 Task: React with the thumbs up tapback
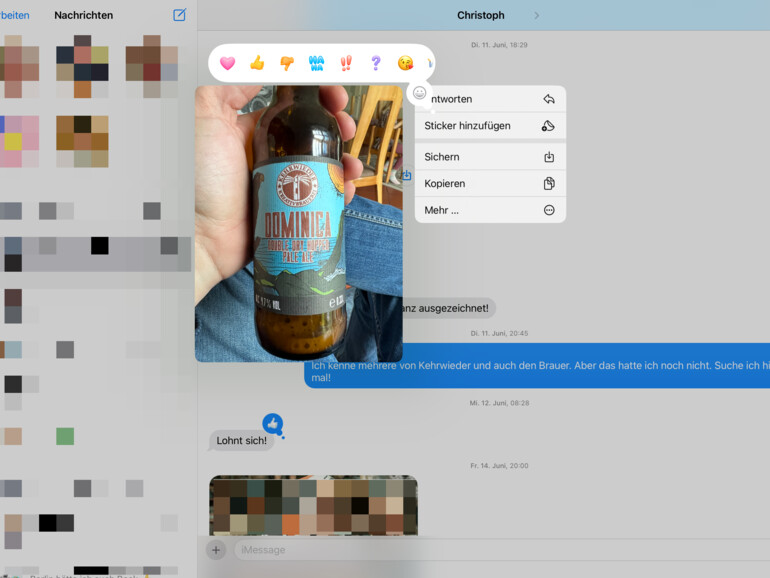(257, 63)
